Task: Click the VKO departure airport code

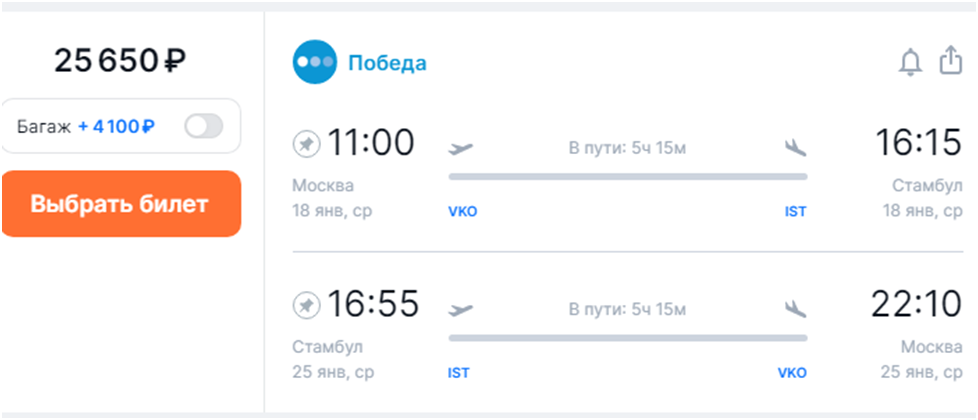Action: pyautogui.click(x=463, y=211)
